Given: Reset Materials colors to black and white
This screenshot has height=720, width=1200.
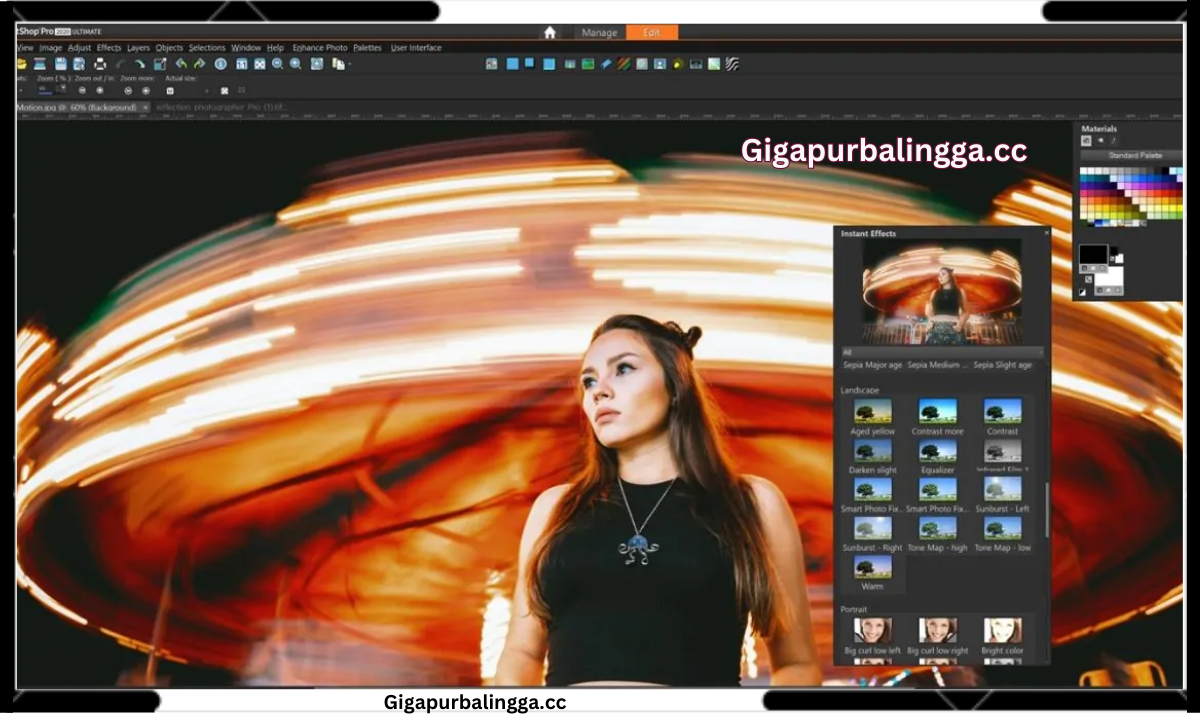Looking at the screenshot, I should 1082,292.
